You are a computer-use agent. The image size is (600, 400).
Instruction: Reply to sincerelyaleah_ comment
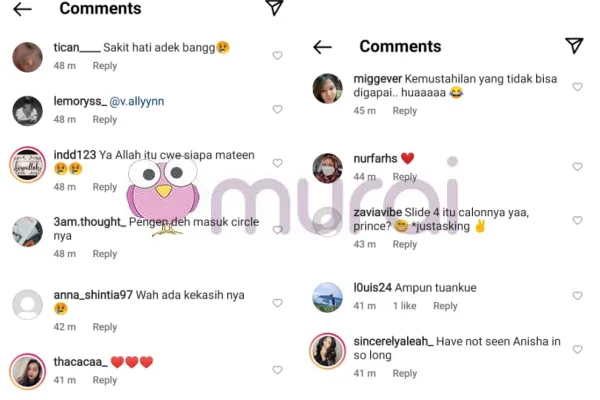(404, 373)
